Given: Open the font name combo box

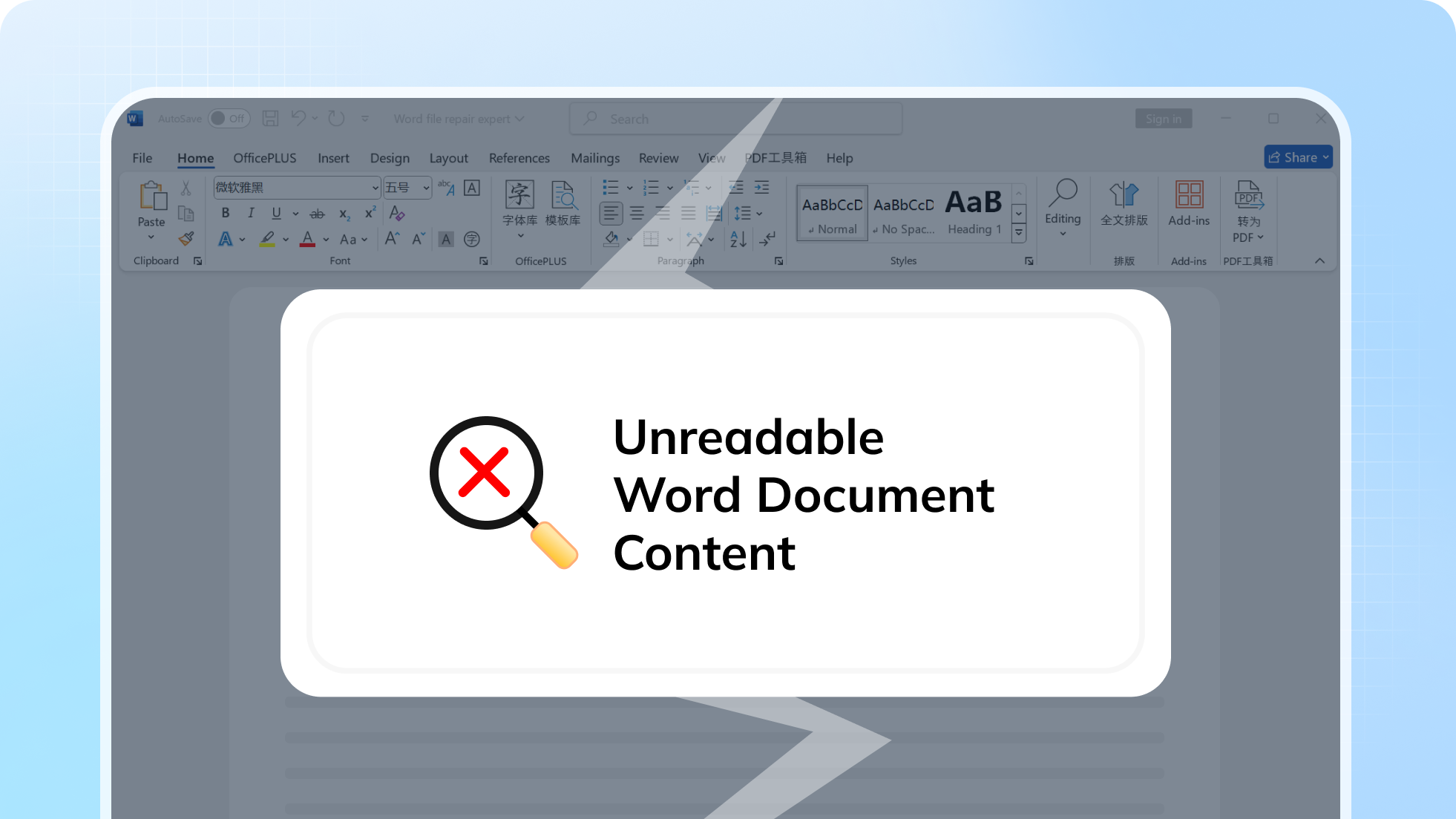Looking at the screenshot, I should pos(297,188).
